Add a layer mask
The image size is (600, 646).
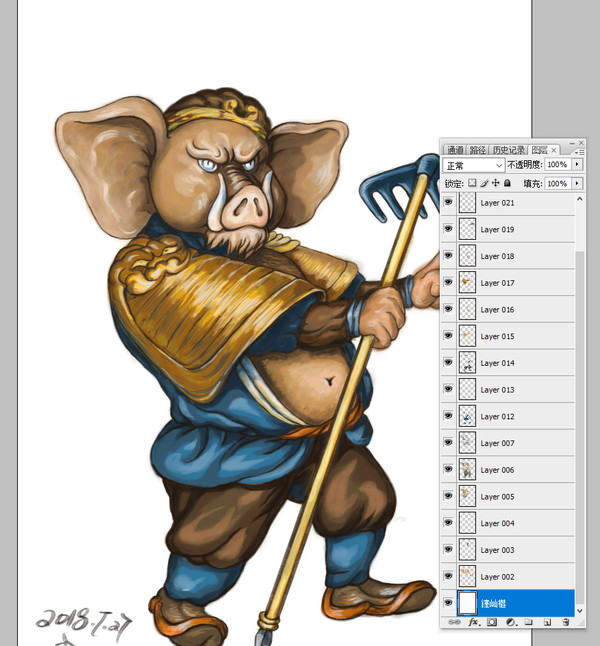(492, 622)
